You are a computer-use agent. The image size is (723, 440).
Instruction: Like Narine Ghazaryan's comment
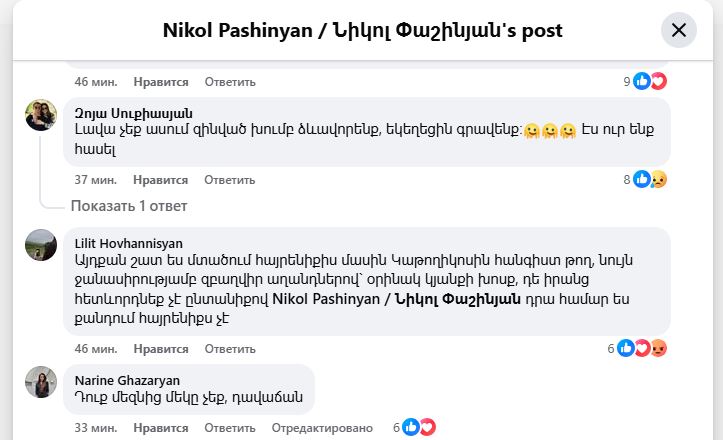tap(161, 428)
